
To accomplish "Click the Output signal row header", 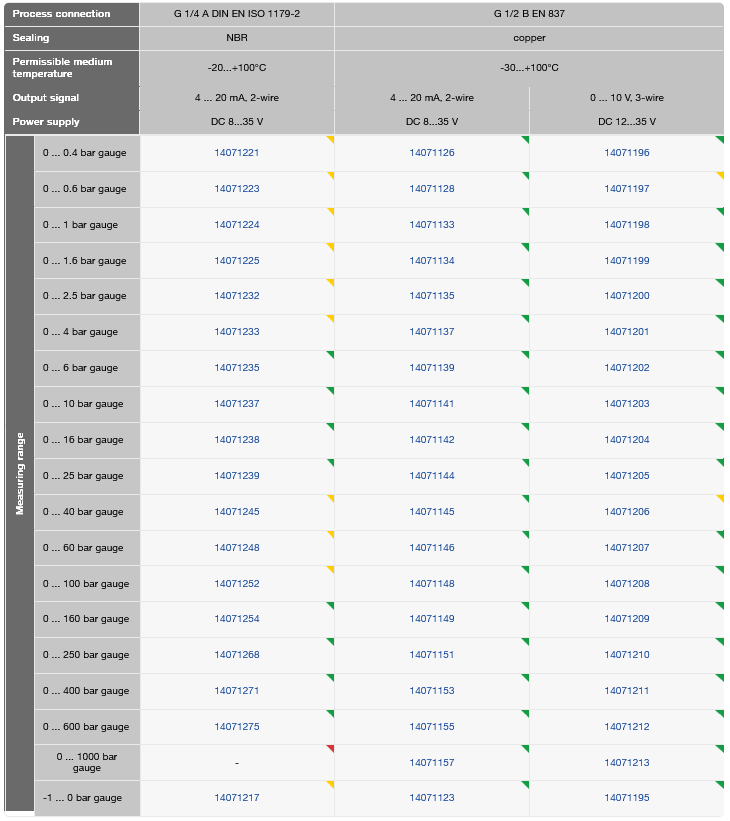I will point(72,98).
